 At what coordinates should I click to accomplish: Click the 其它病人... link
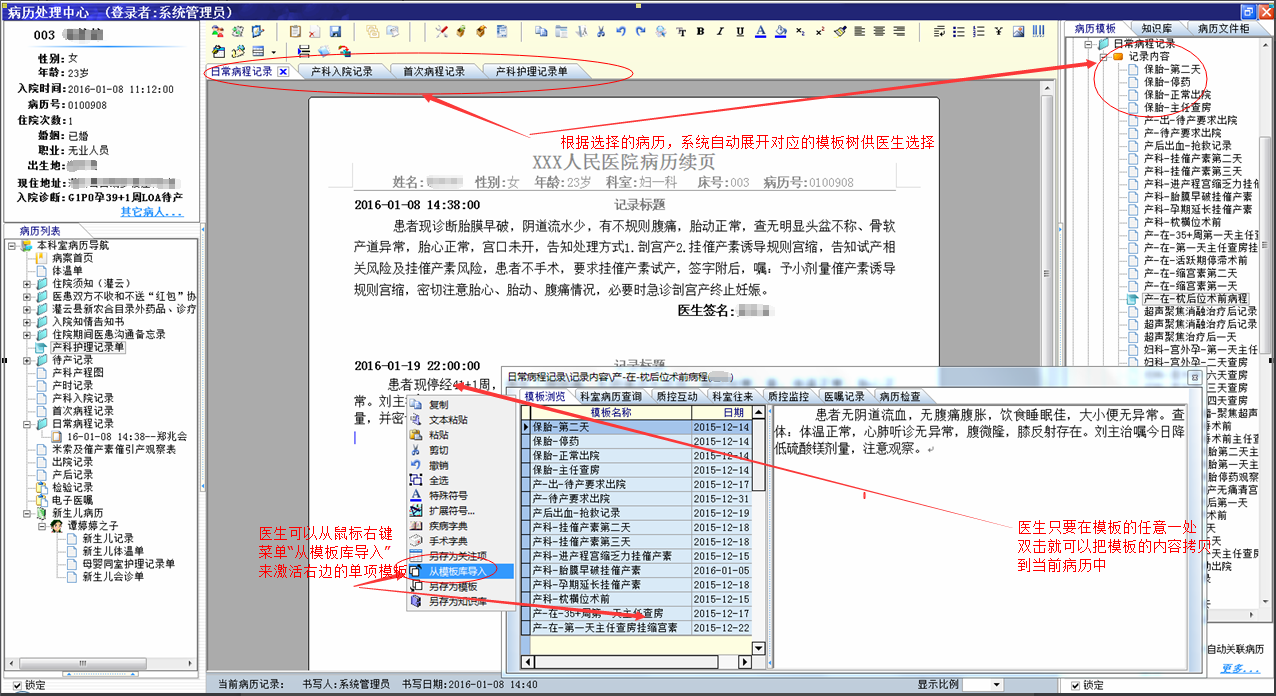[151, 212]
